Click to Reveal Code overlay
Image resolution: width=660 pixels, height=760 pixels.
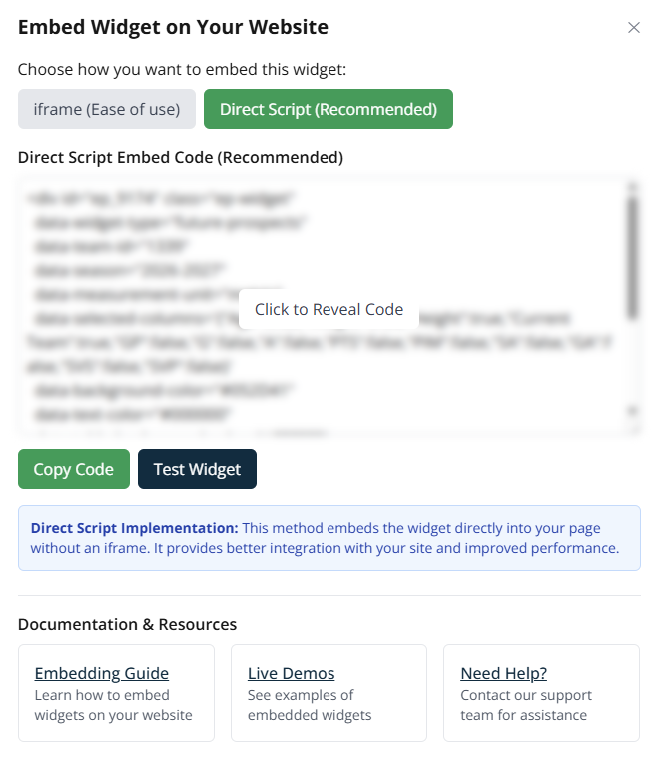click(329, 309)
